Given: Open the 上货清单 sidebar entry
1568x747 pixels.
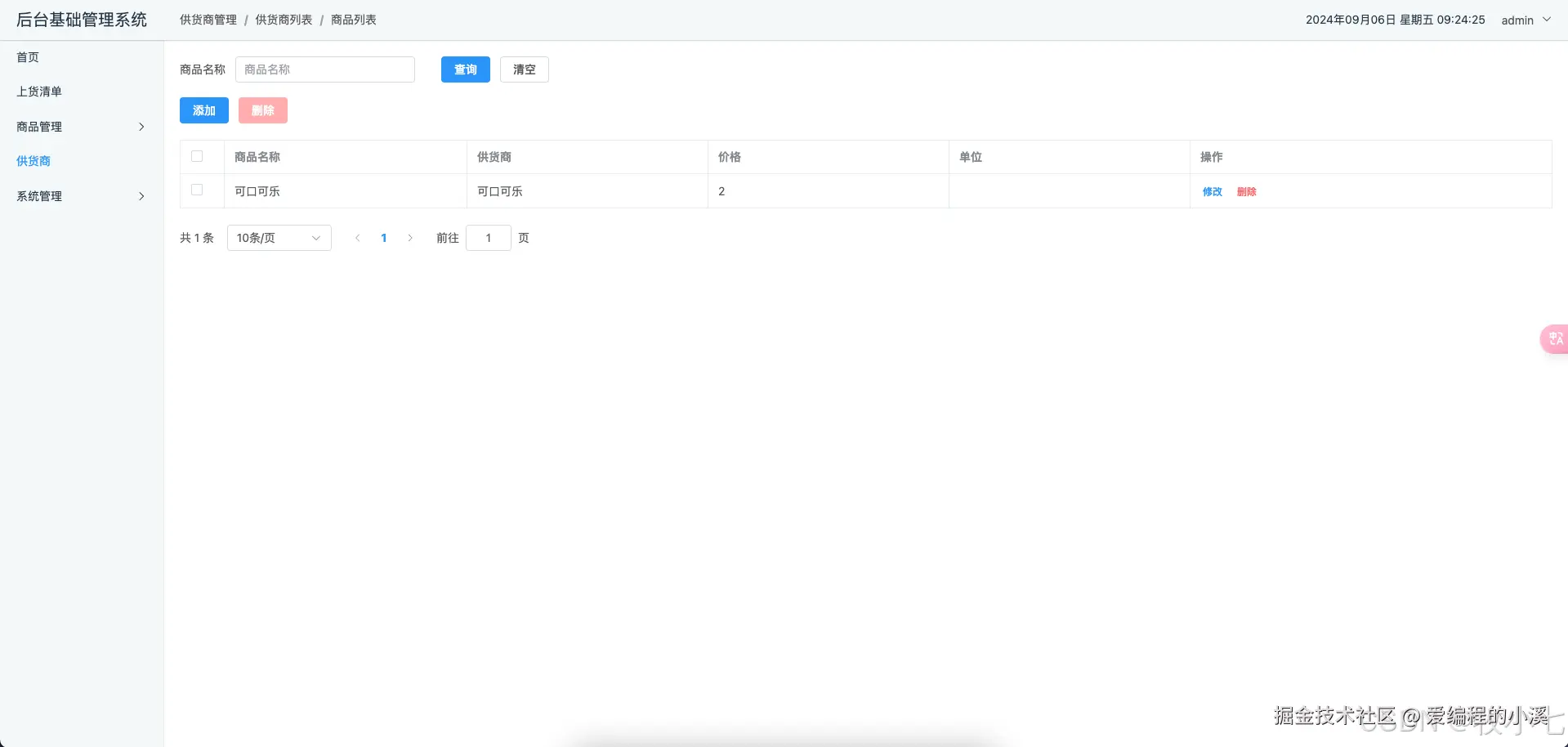Looking at the screenshot, I should click(x=38, y=92).
